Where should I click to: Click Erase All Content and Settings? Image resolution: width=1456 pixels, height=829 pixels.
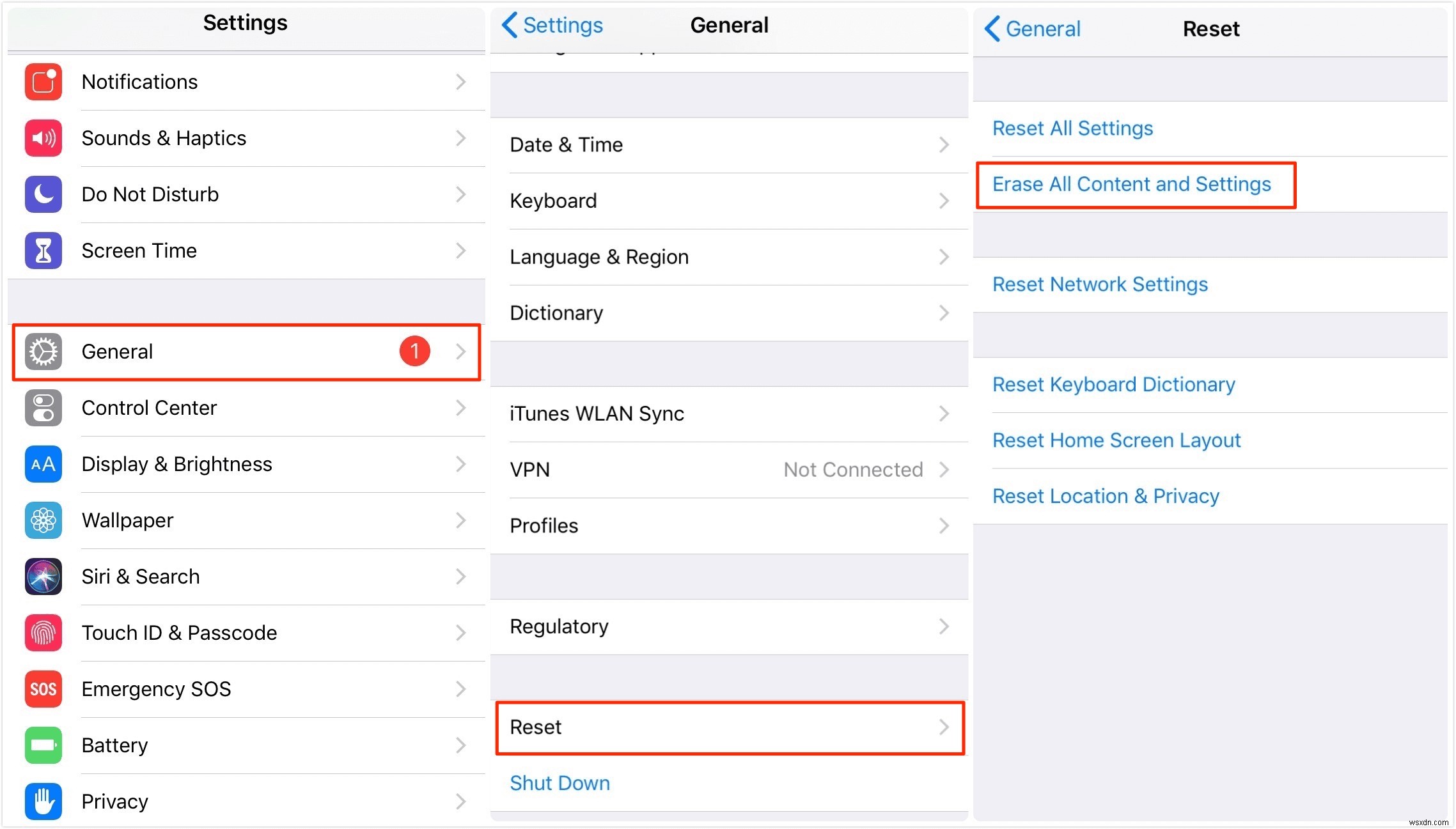pos(1133,185)
